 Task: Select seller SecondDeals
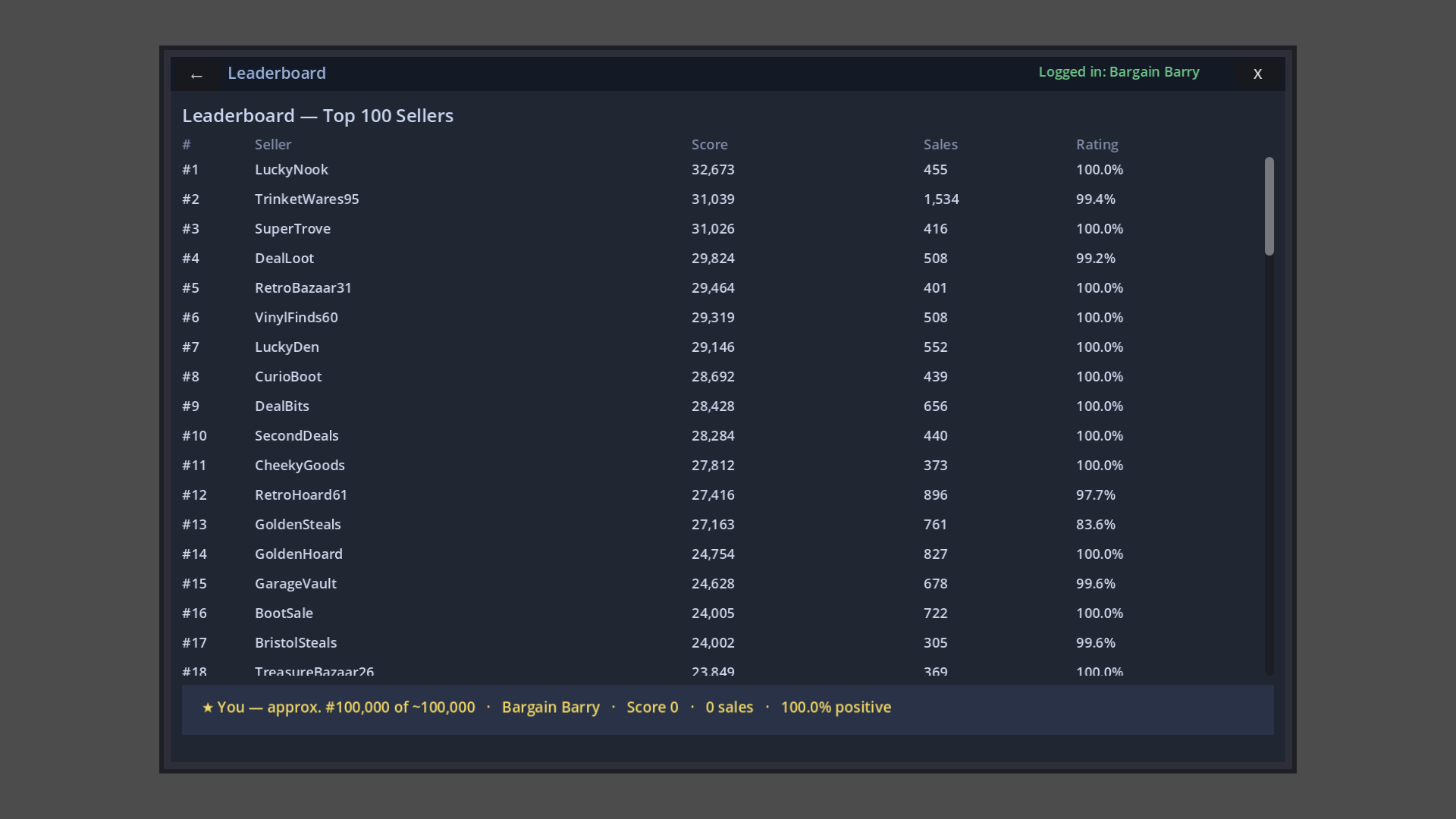(297, 436)
